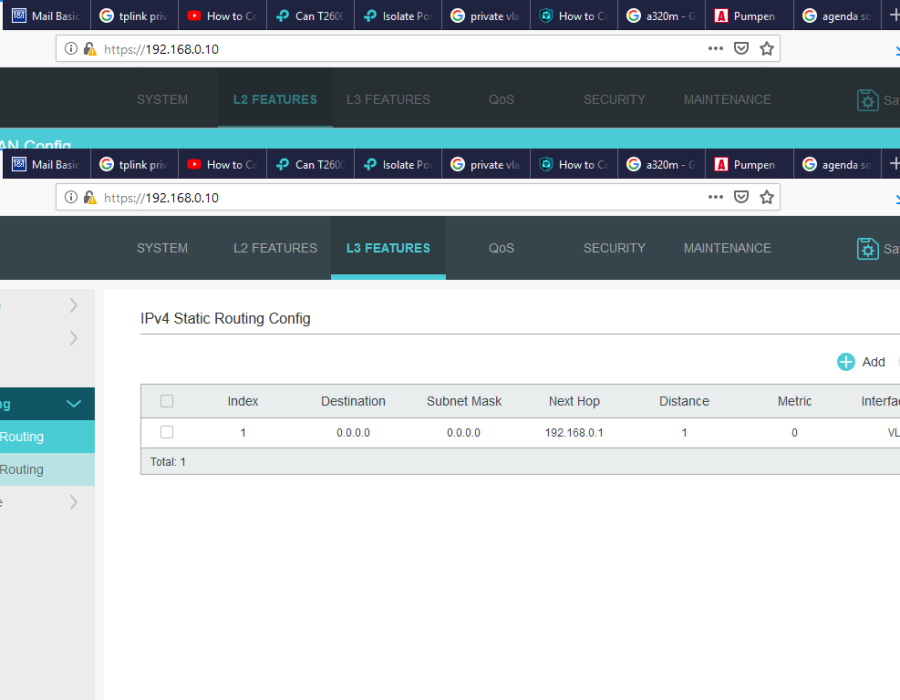The height and width of the screenshot is (700, 900).
Task: Click Pocket save icon in upper address bar
Action: pos(741,48)
